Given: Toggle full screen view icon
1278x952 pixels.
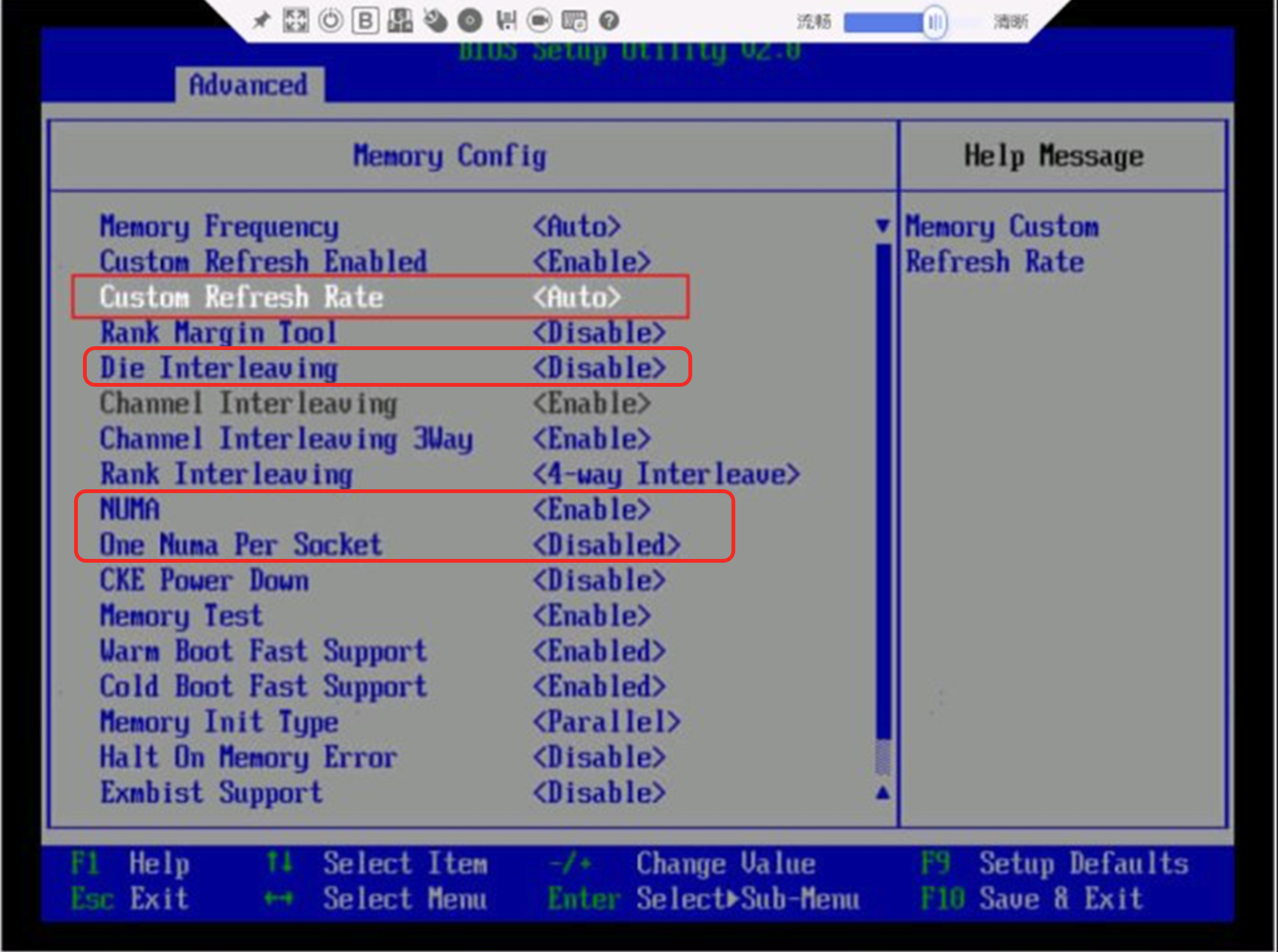Looking at the screenshot, I should [296, 21].
